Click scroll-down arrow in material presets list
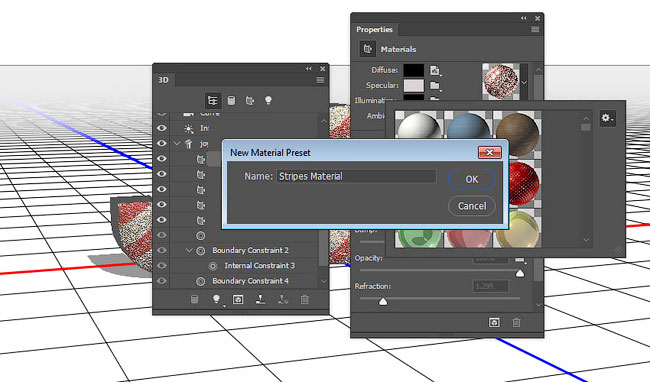This screenshot has width=650, height=382. [586, 239]
